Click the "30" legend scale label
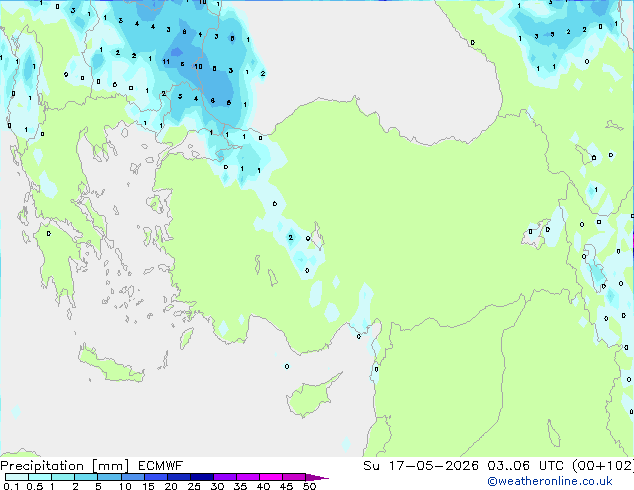Viewport: 634px width, 490px height. point(217,486)
